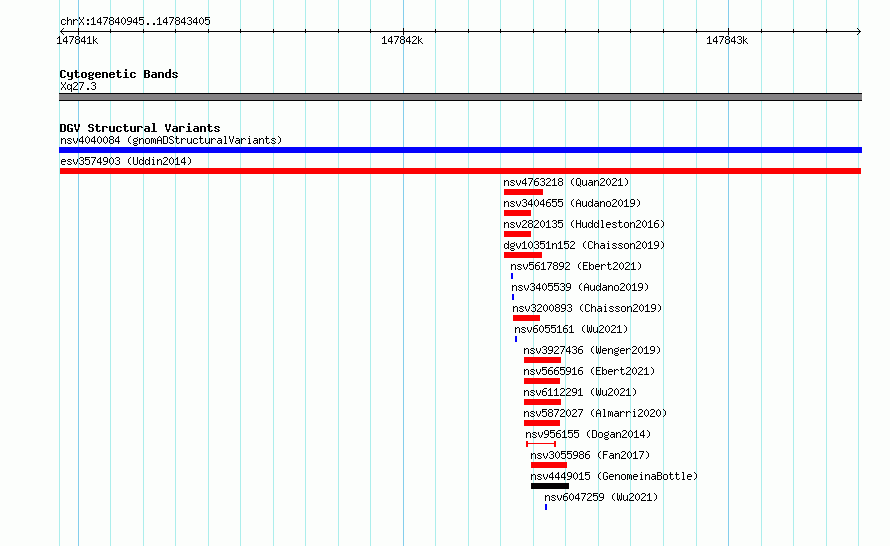
Task: Open variant nsv5665916 (Ebert2021)
Action: 589,371
